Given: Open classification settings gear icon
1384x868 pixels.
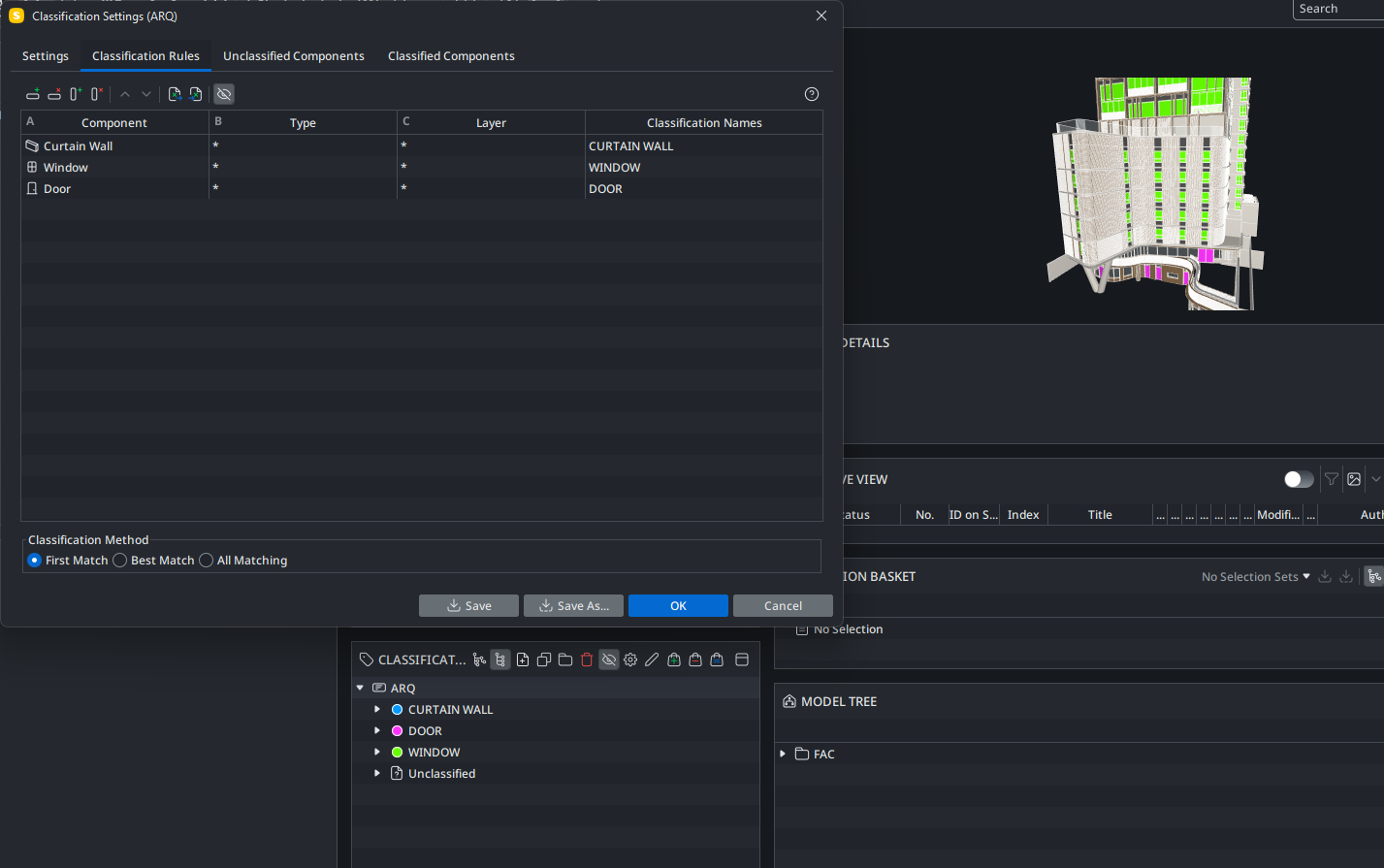Looking at the screenshot, I should click(x=630, y=659).
